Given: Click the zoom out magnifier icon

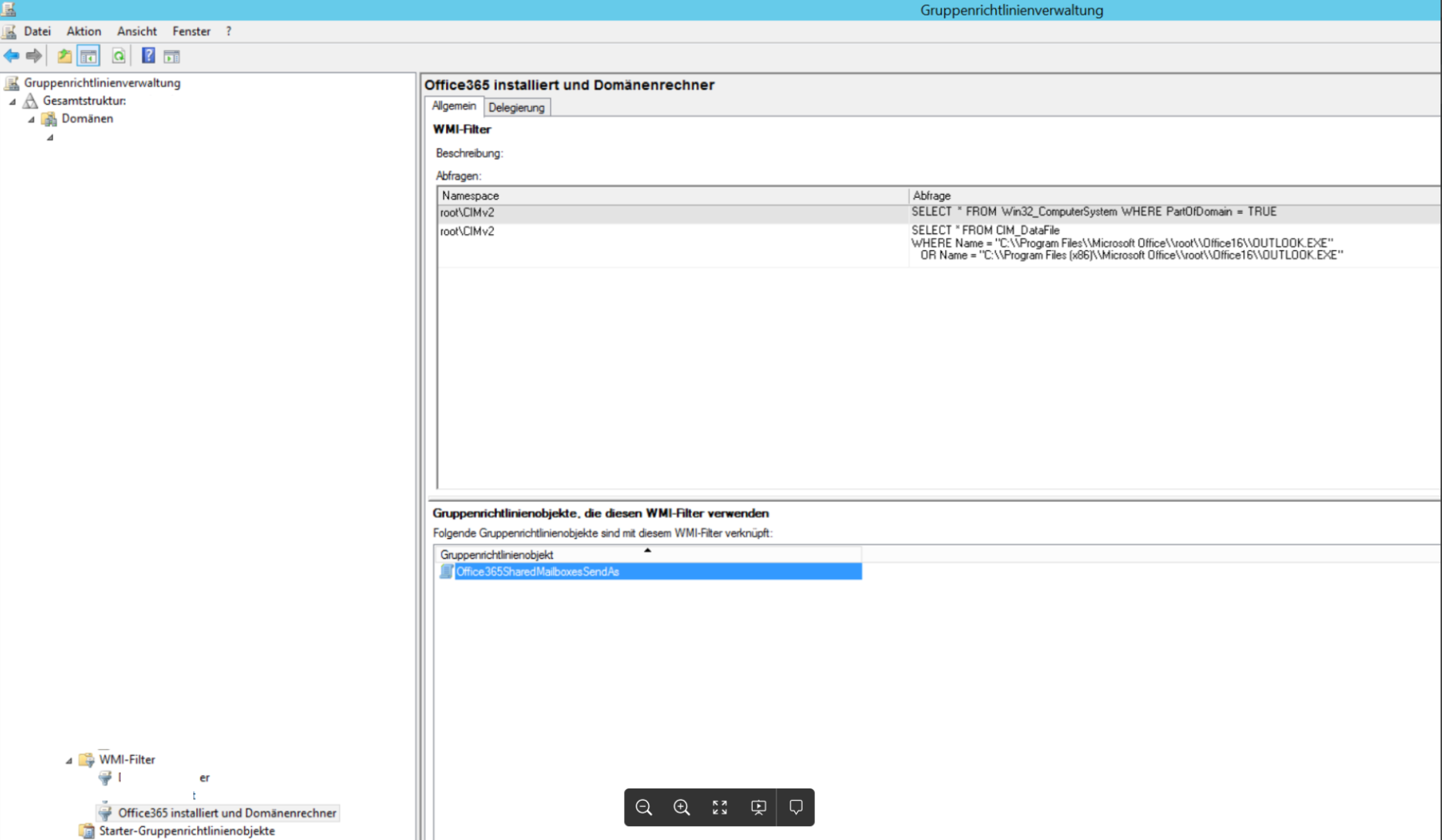Looking at the screenshot, I should (x=644, y=807).
